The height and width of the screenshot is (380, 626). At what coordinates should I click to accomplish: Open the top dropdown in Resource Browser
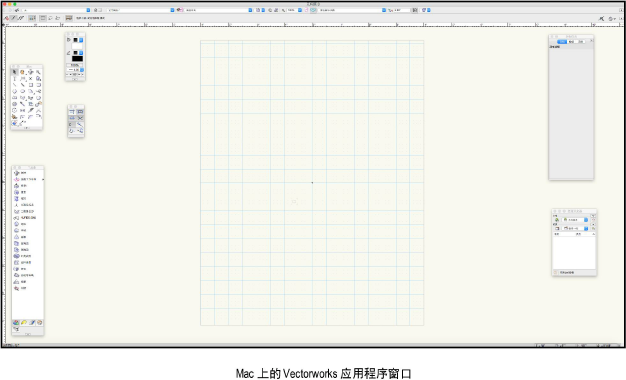[x=586, y=220]
